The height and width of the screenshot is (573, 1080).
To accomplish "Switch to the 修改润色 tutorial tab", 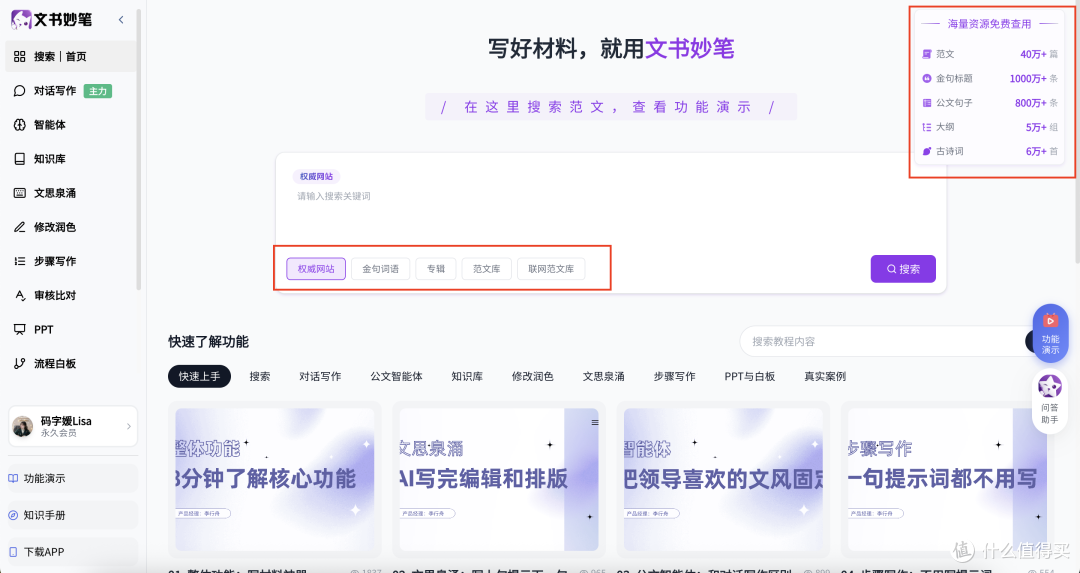I will point(532,377).
